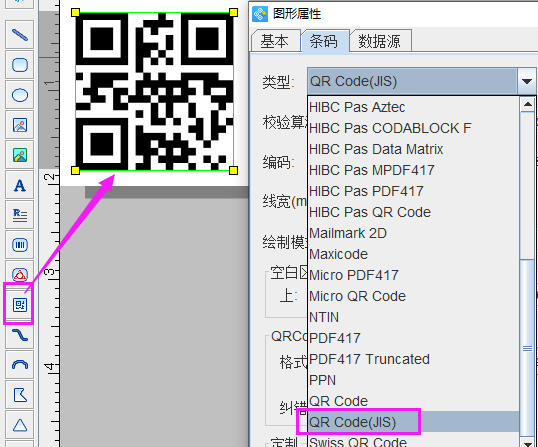This screenshot has height=447, width=538.
Task: Choose HIBC Pas CODABLOCK F
Action: pyautogui.click(x=413, y=128)
